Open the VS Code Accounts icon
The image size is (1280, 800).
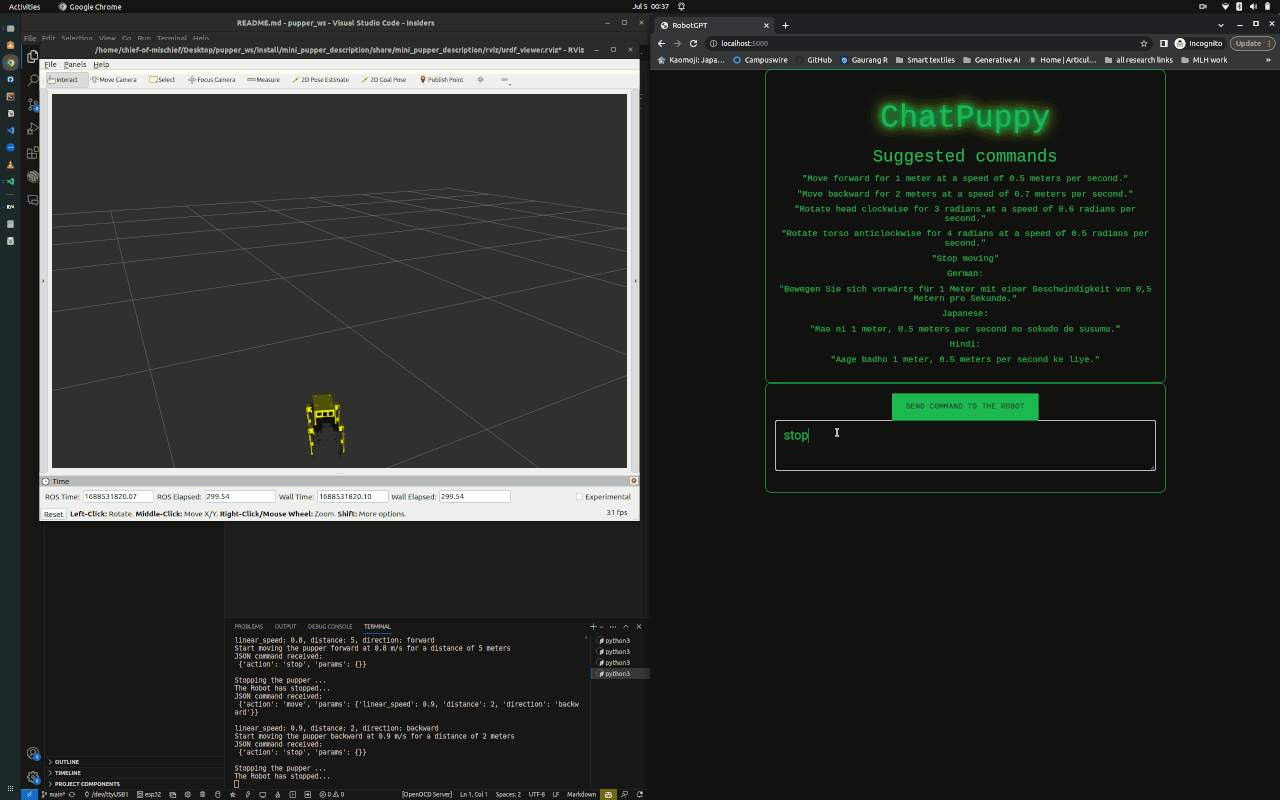coord(33,754)
